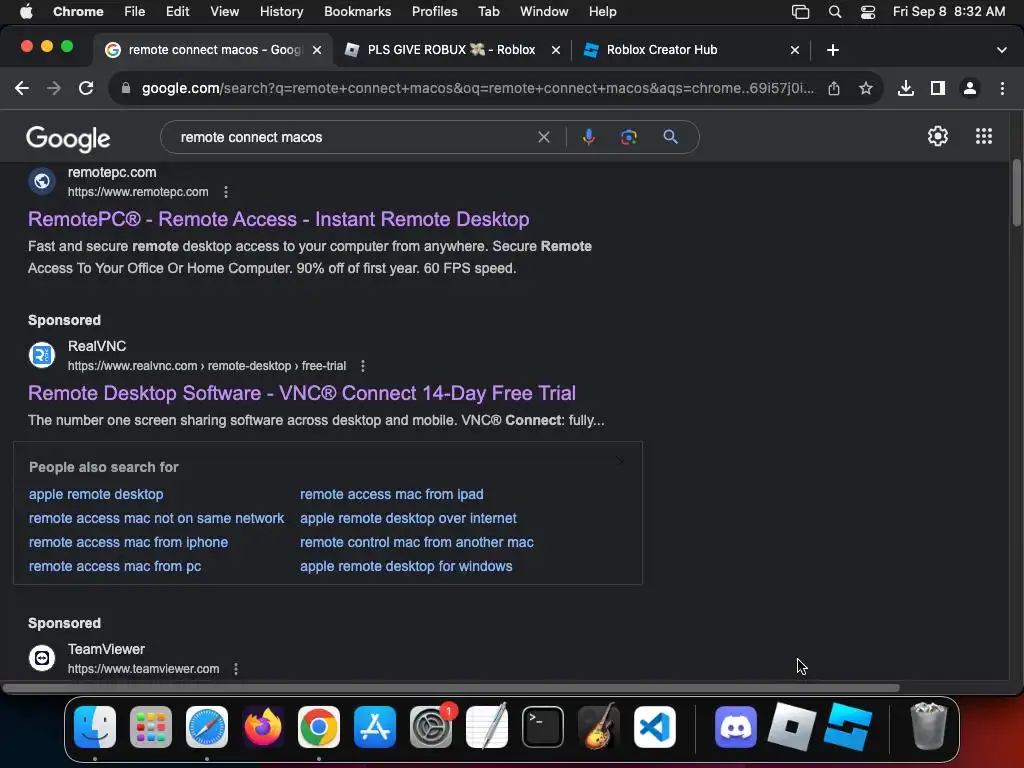
Task: Open Control Center in menu bar
Action: 868,12
